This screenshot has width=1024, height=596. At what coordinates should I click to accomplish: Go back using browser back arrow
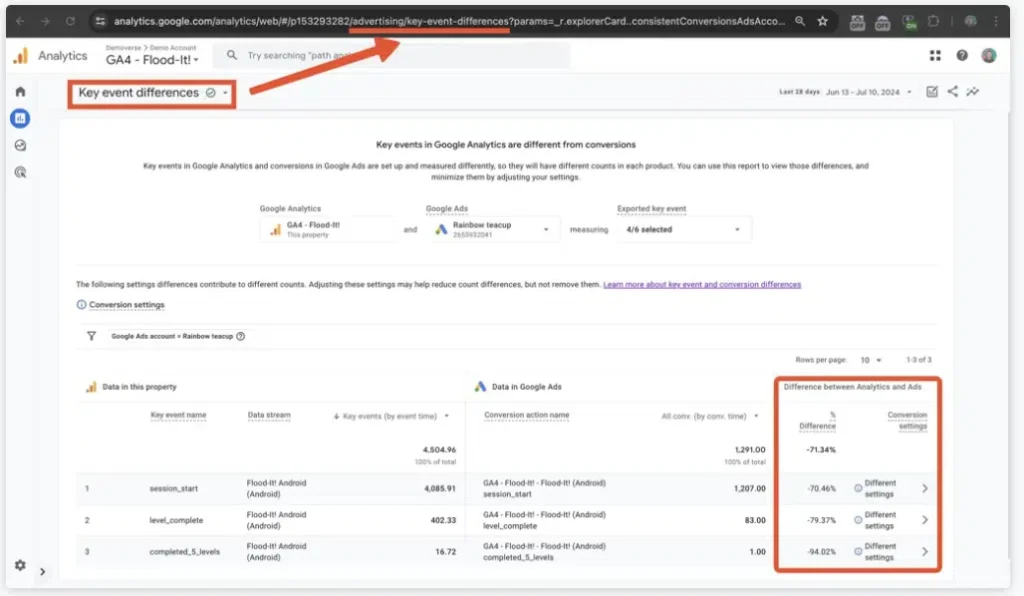20,21
